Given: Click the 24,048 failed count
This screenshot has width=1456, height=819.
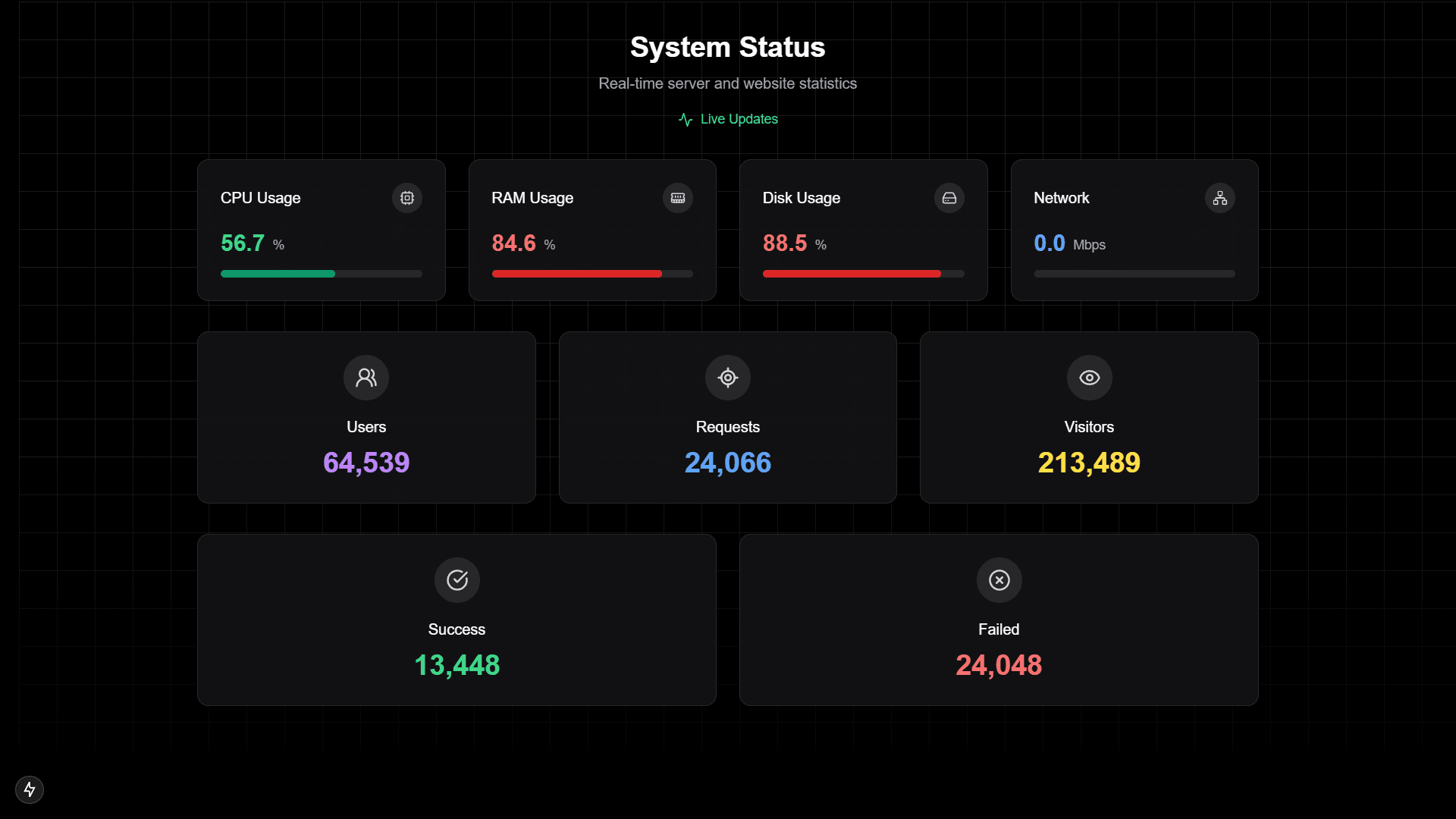Looking at the screenshot, I should coord(998,665).
